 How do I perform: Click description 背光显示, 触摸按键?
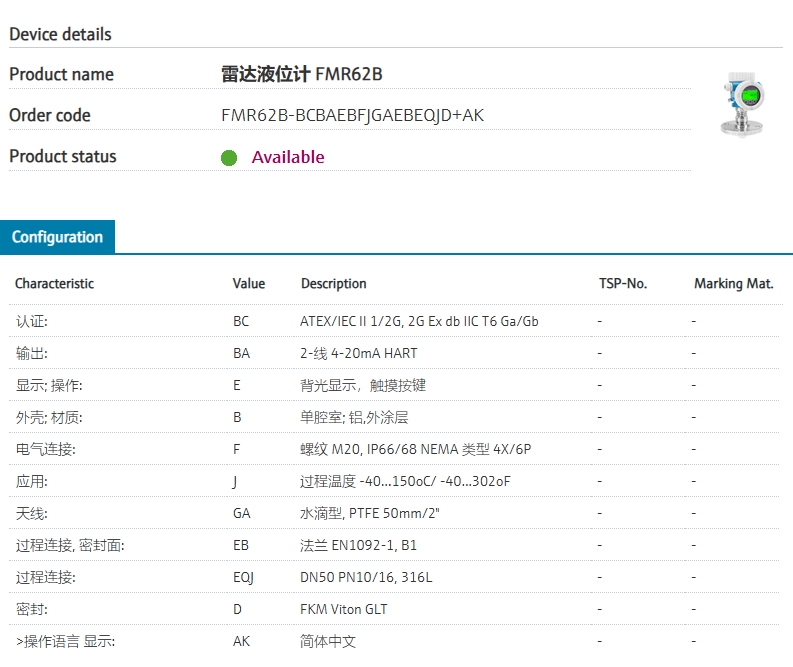click(x=363, y=385)
